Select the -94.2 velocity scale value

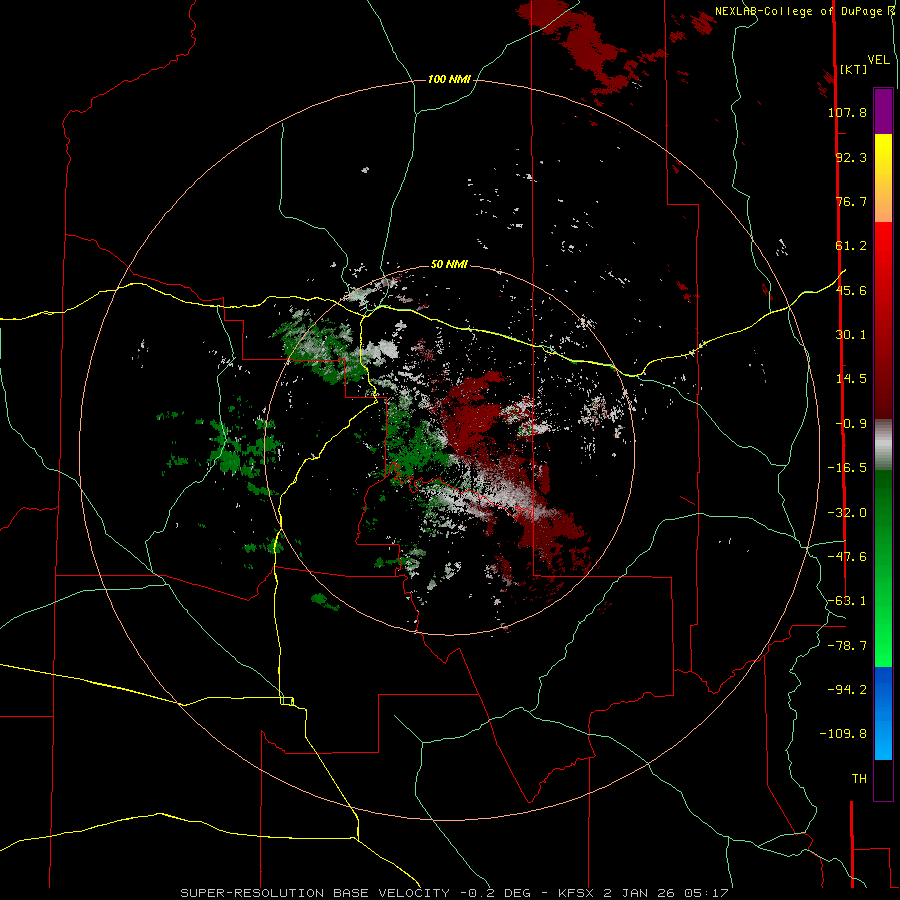coord(847,690)
